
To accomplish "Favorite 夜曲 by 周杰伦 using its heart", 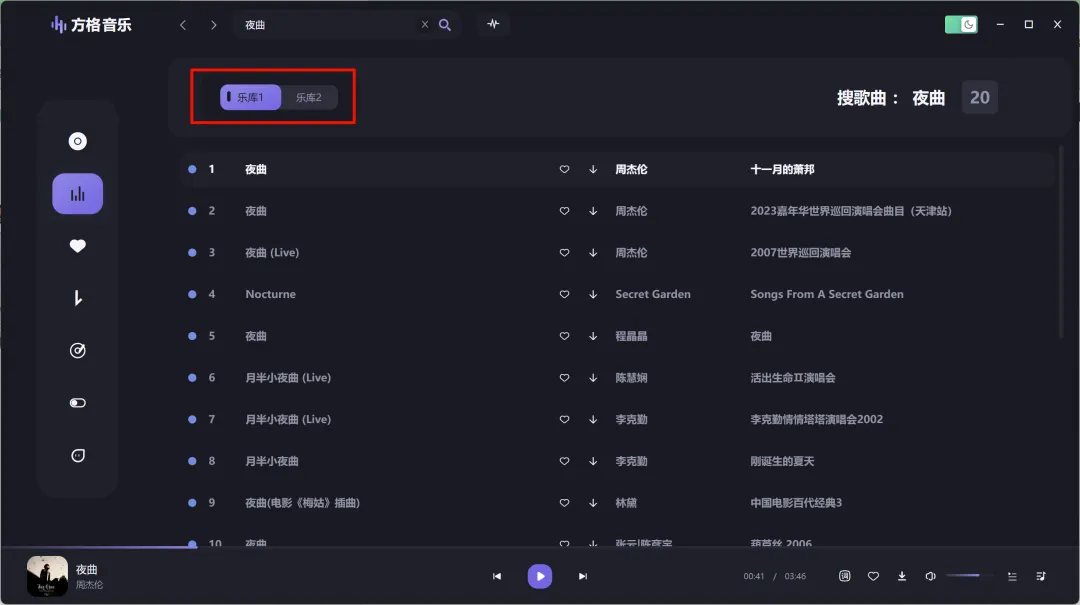I will pyautogui.click(x=564, y=169).
